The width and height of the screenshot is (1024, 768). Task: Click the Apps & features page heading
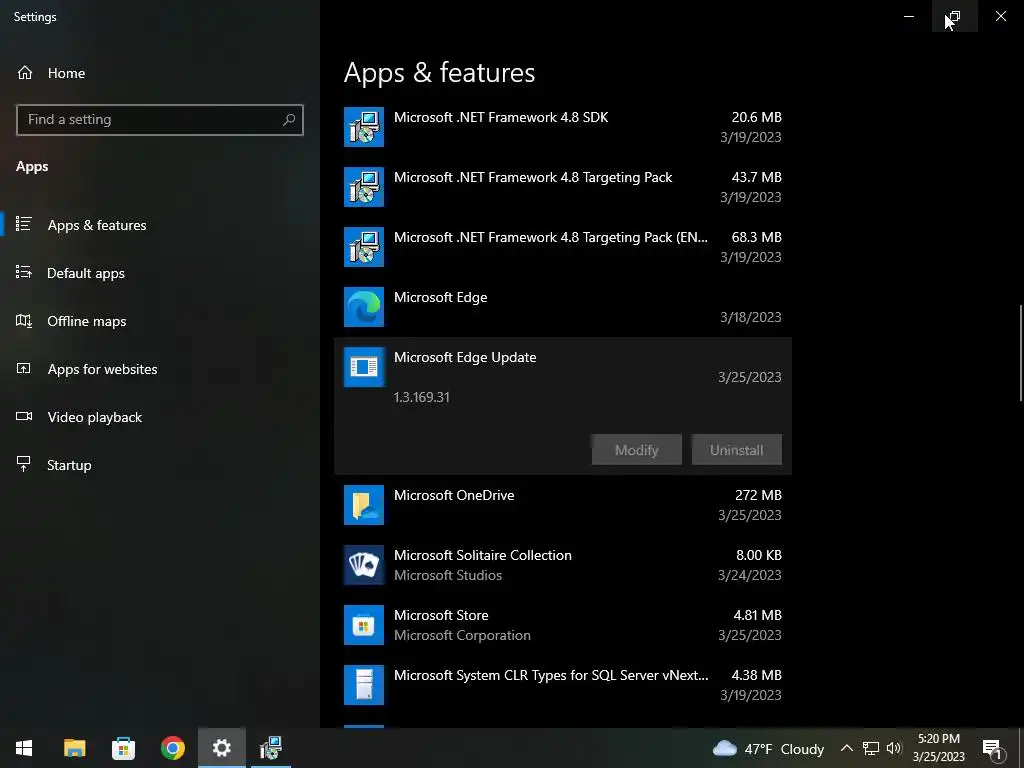tap(440, 72)
